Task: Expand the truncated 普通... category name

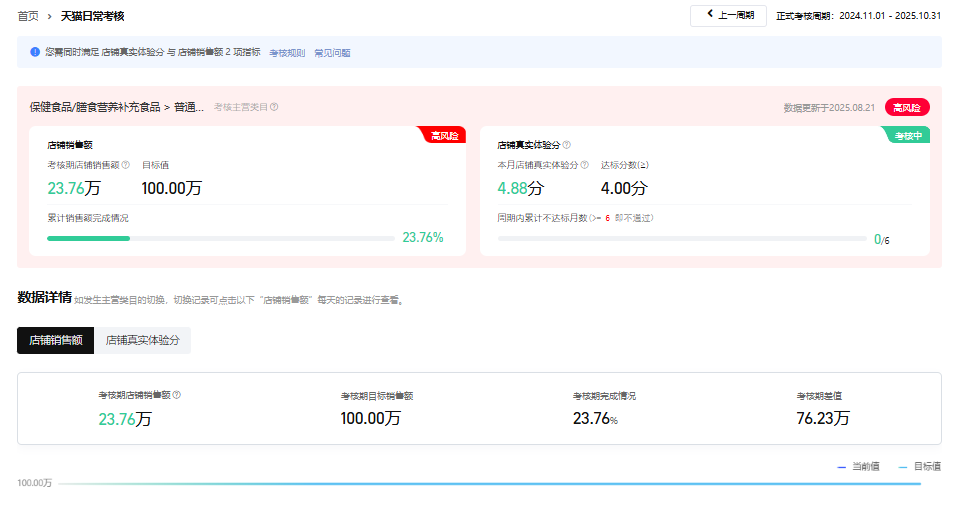Action: tap(189, 107)
